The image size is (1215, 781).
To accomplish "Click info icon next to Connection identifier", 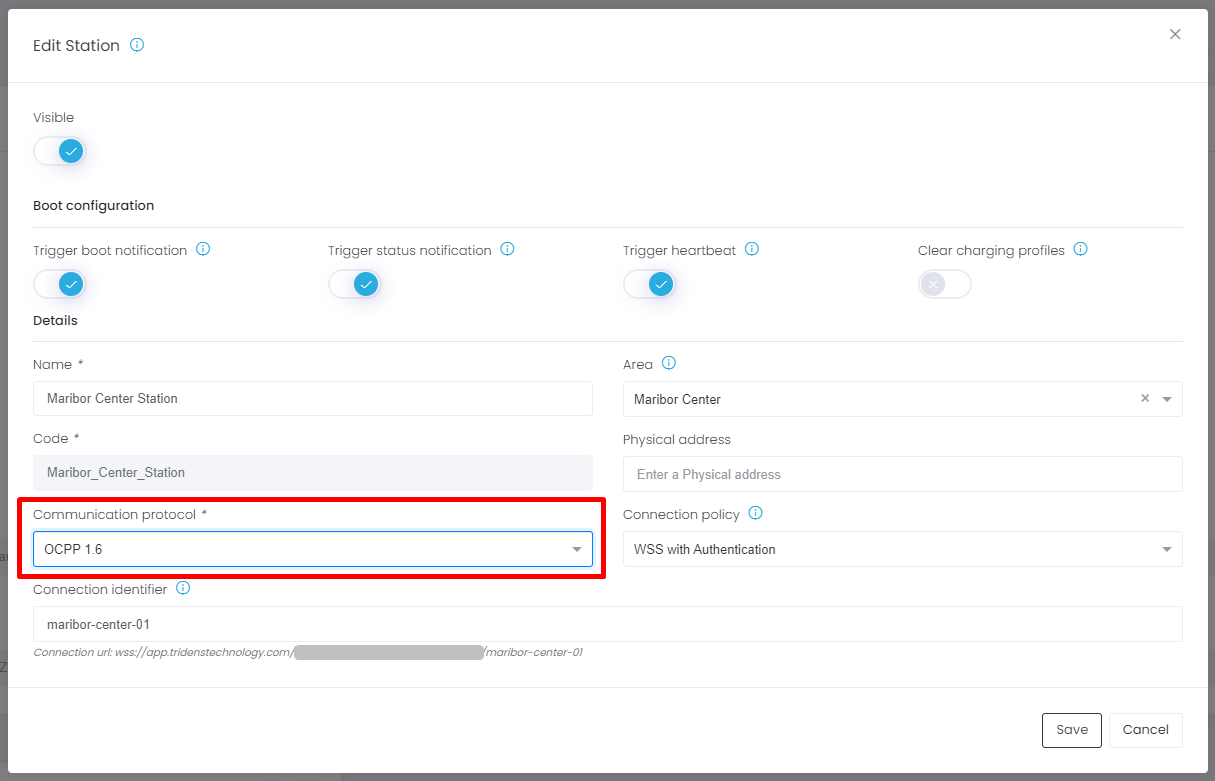I will (182, 588).
